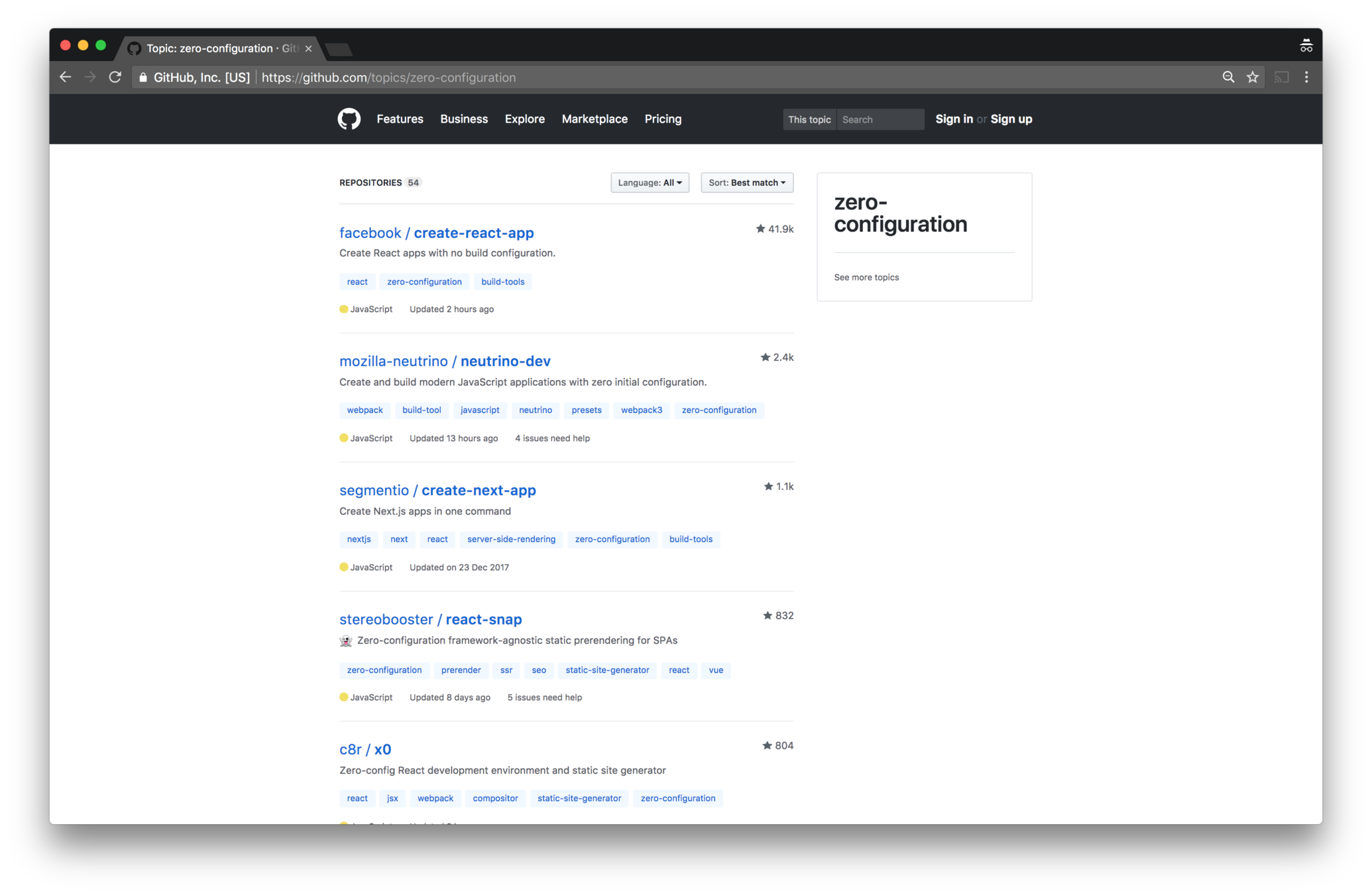Click the cast icon in toolbar
The image size is (1372, 895).
tap(1281, 77)
